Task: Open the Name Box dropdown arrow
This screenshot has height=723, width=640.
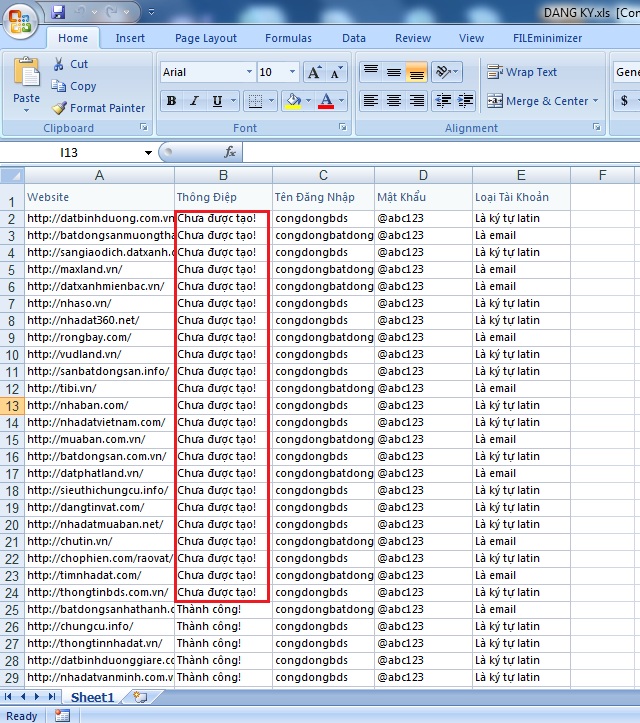Action: click(149, 153)
